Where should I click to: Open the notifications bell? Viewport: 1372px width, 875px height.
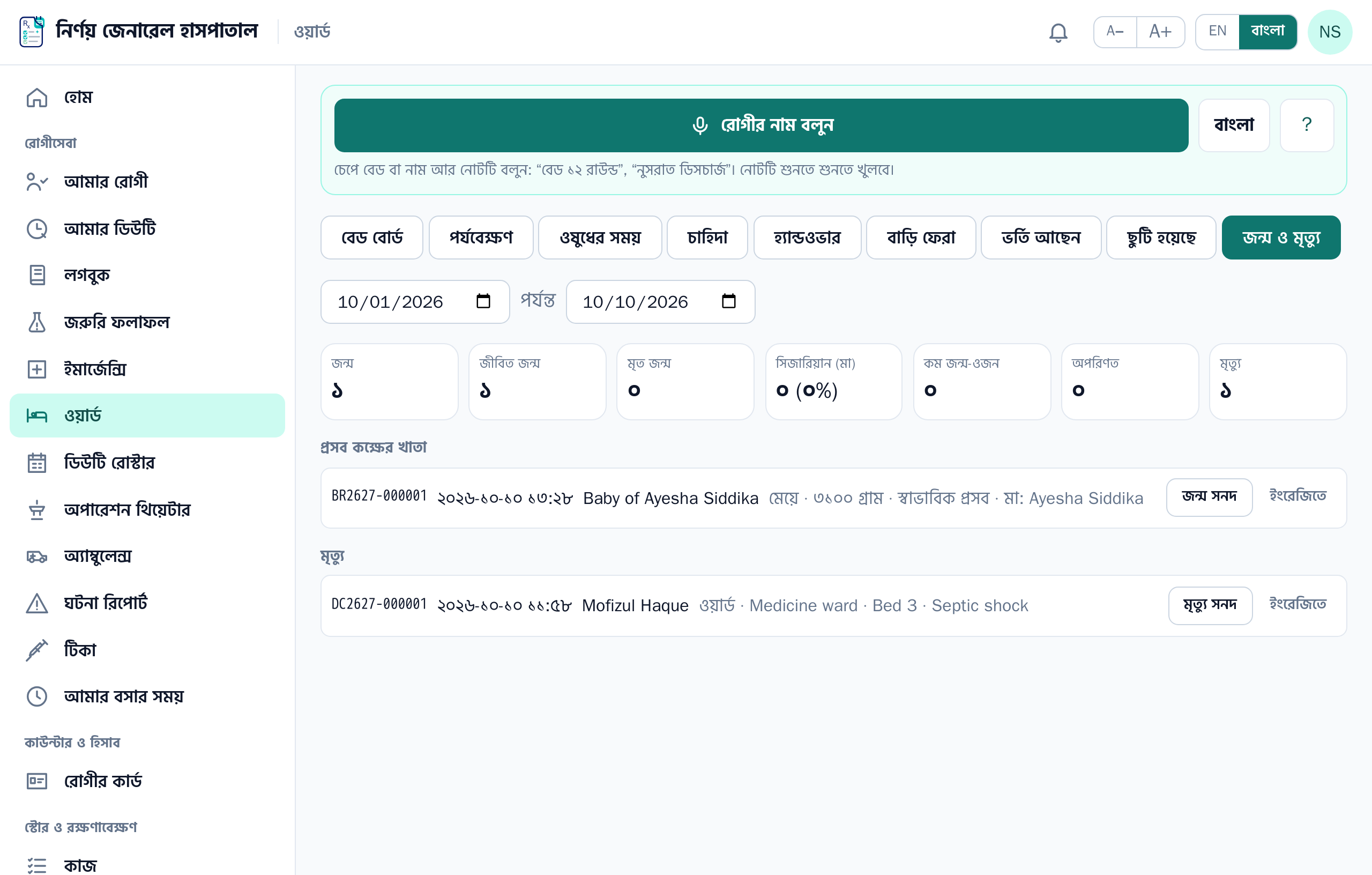(1058, 32)
